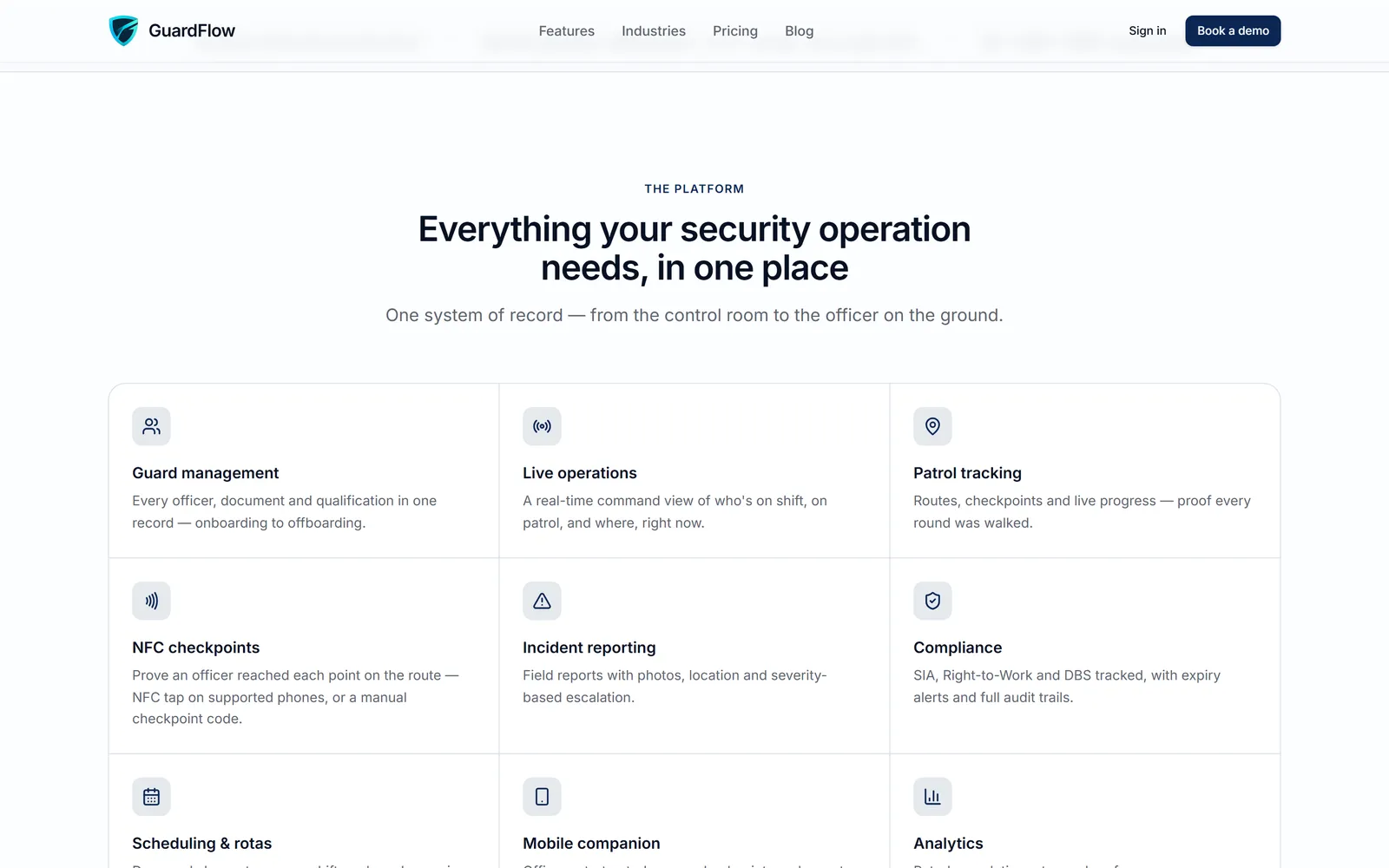This screenshot has width=1389, height=868.
Task: Select the Mobile companion heading
Action: coord(591,844)
